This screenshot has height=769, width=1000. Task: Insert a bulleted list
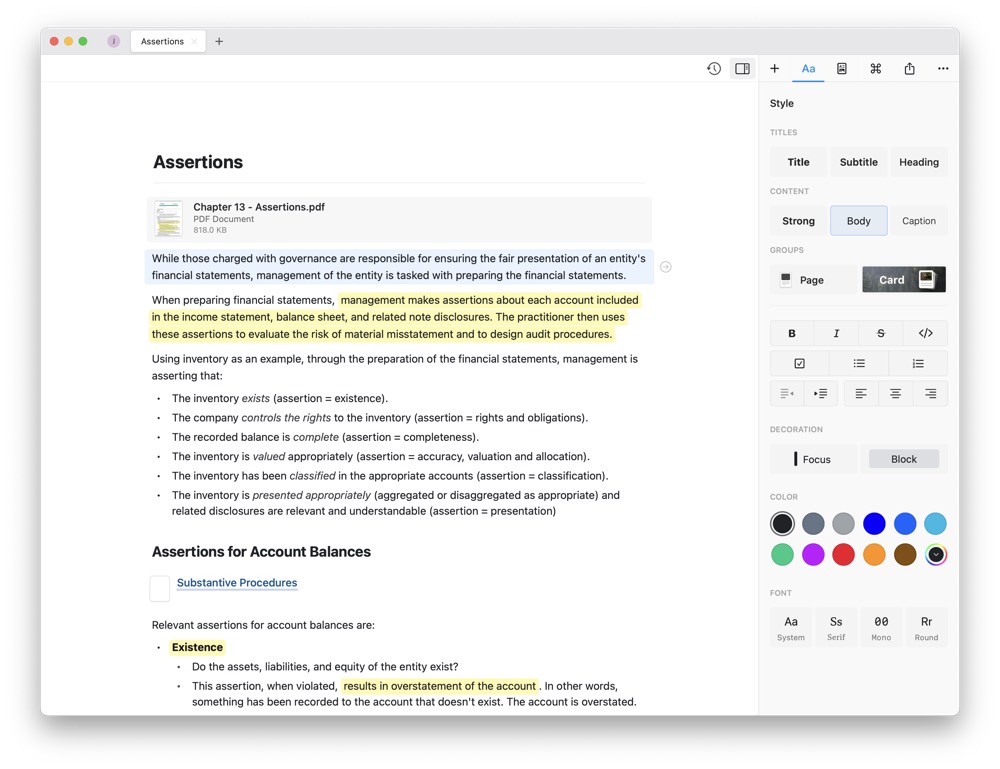coord(859,362)
